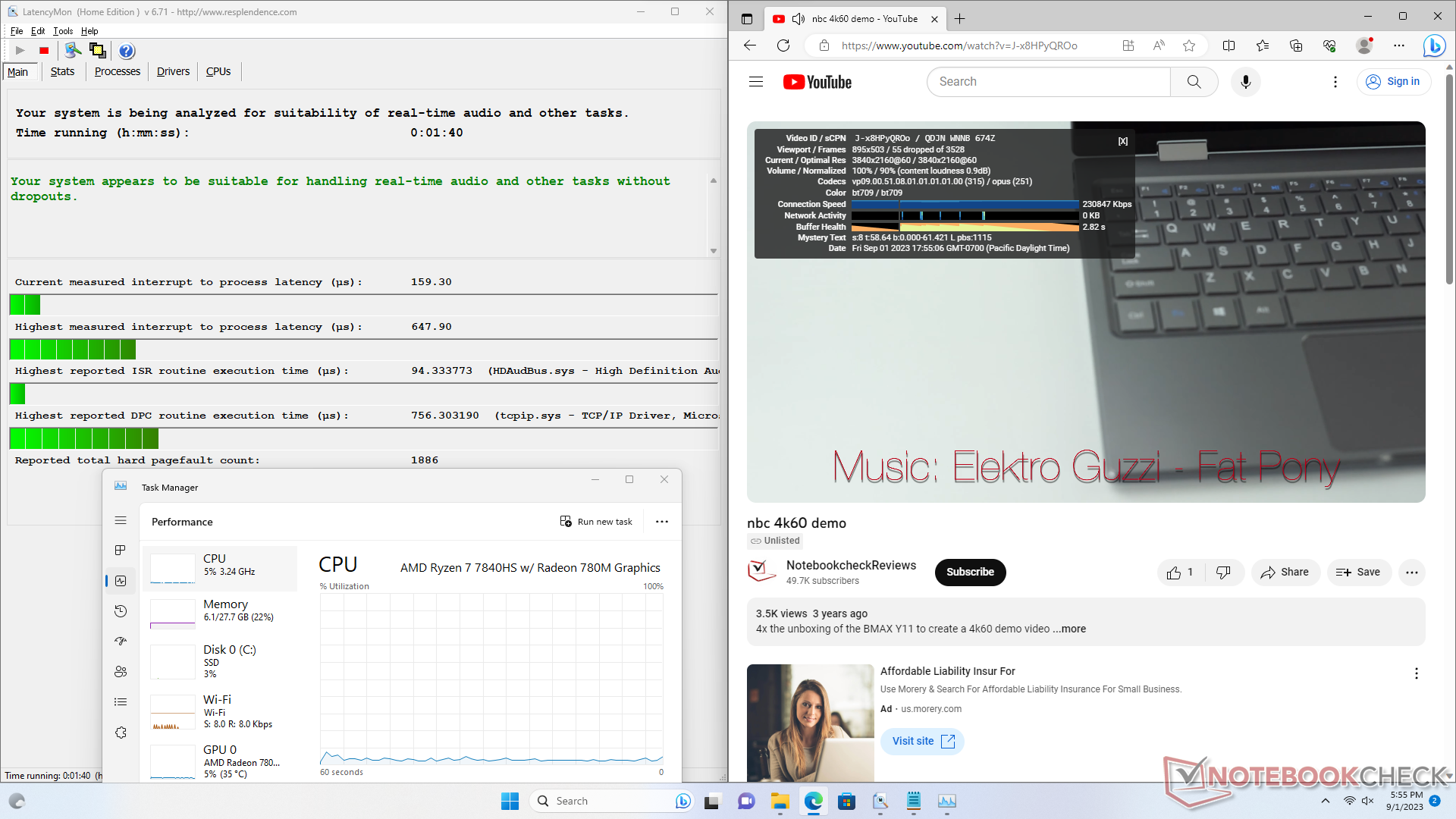The height and width of the screenshot is (819, 1456).
Task: Open Task Manager three-dot more options
Action: (662, 522)
